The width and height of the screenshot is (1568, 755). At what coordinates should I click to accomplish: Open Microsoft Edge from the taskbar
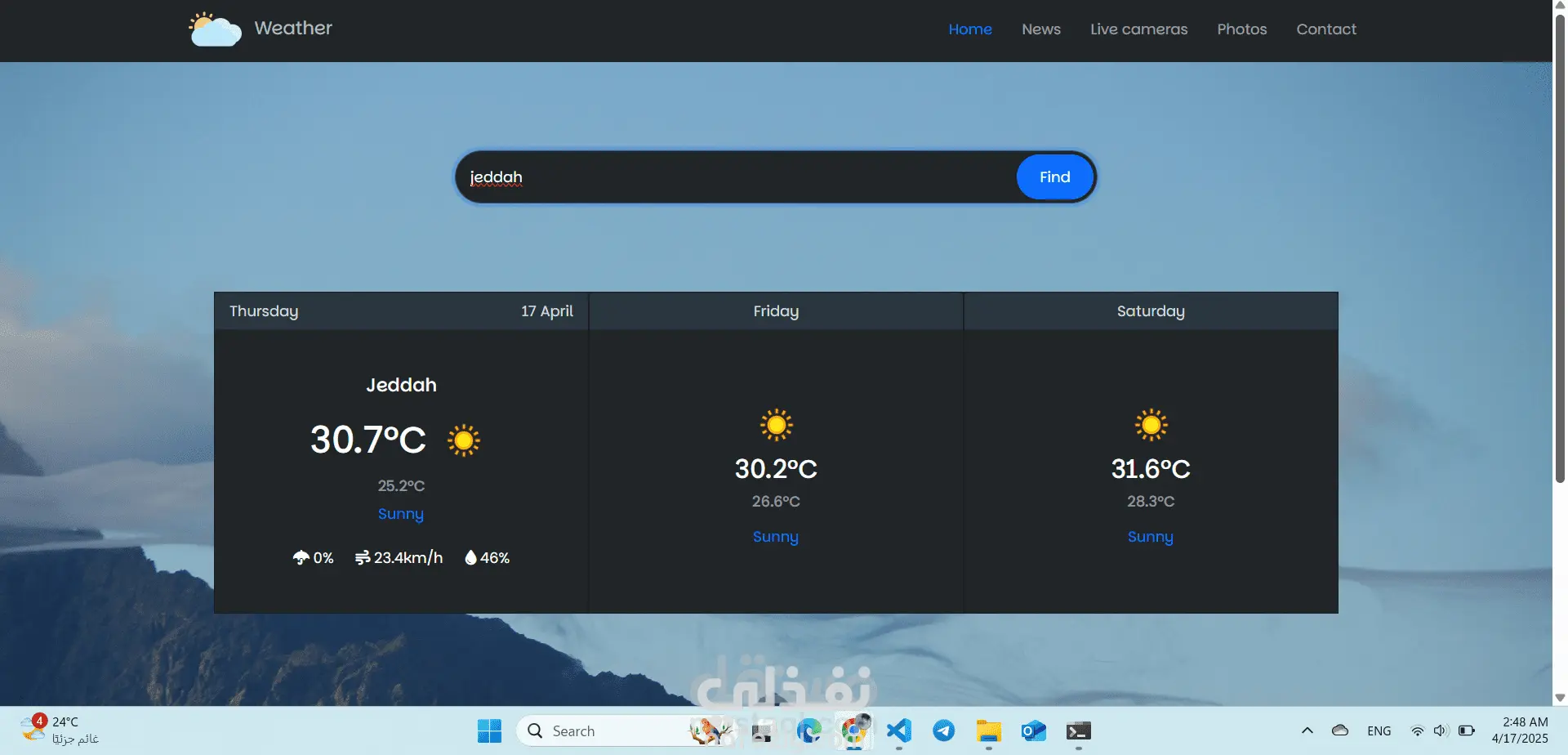[809, 730]
